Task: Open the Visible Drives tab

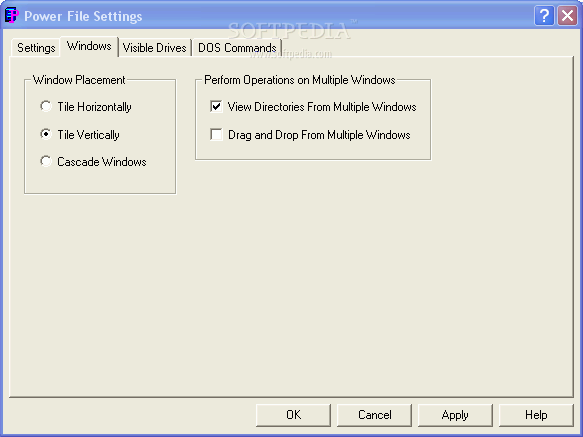Action: (x=154, y=48)
